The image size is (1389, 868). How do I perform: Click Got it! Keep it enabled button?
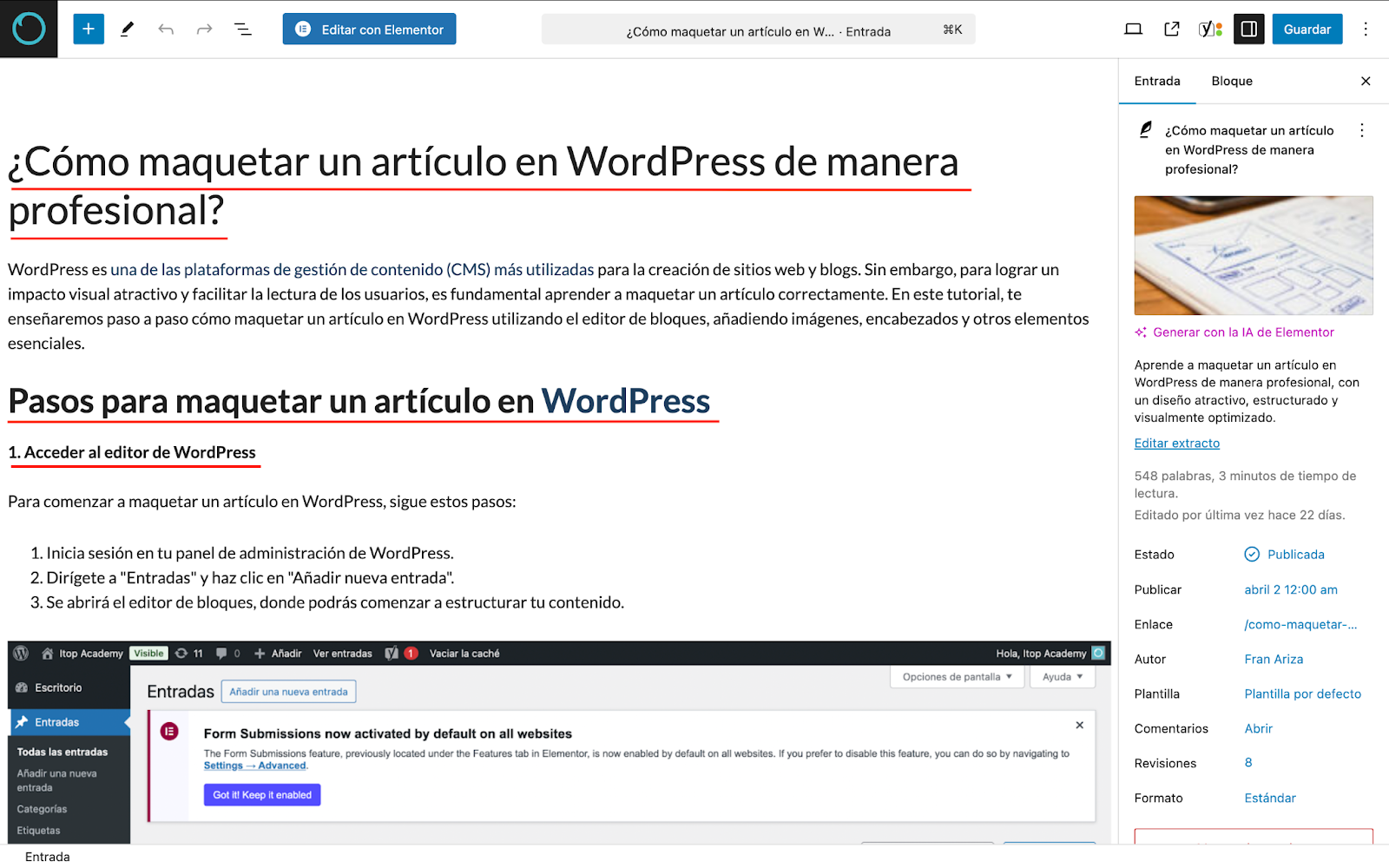pos(262,795)
